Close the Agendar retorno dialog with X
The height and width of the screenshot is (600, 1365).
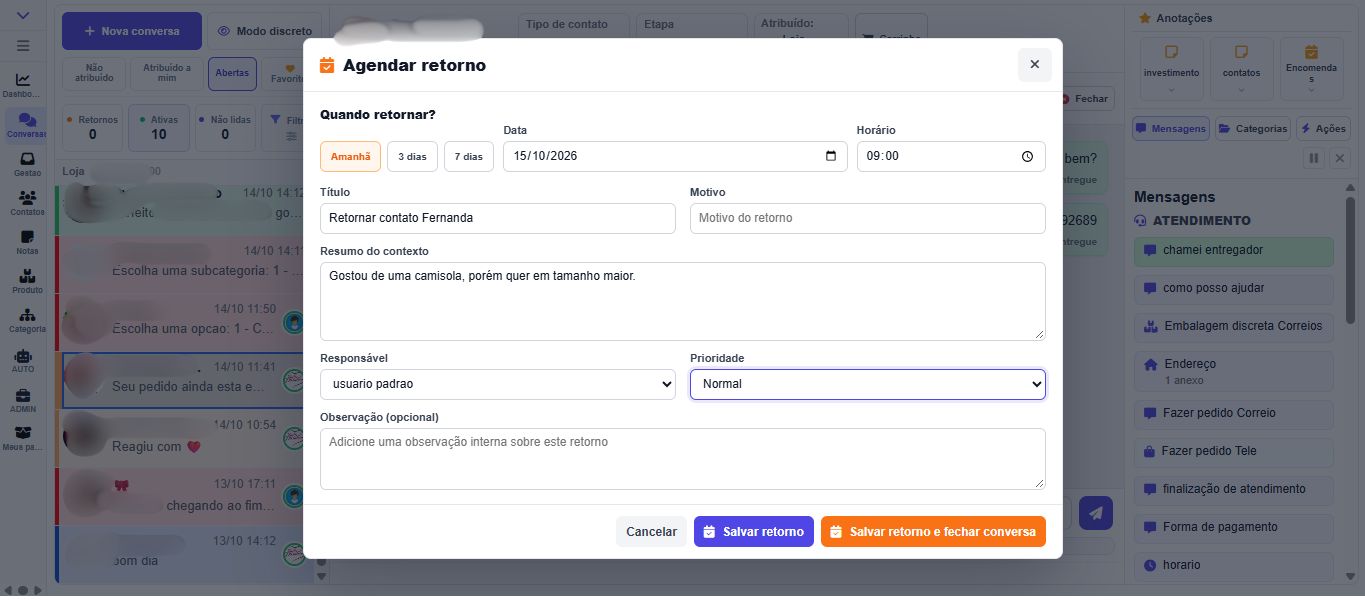click(x=1034, y=64)
